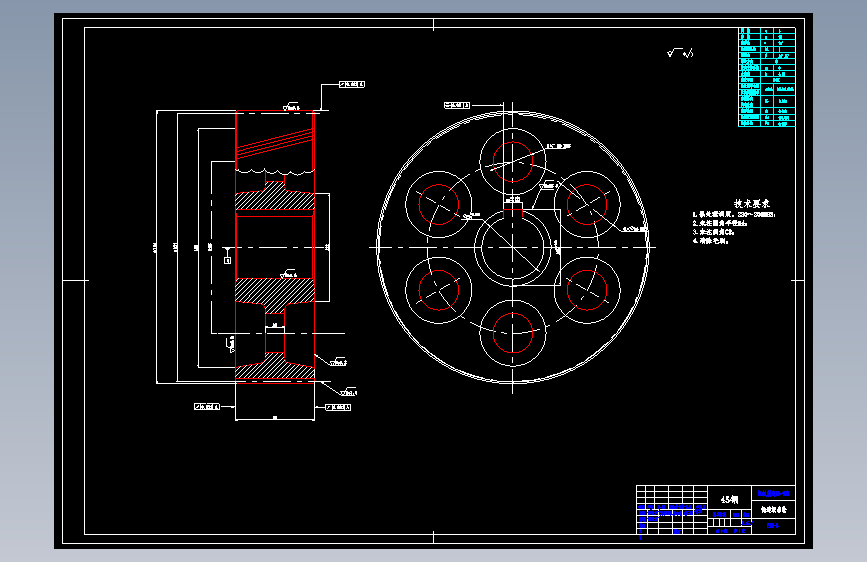867x562 pixels.
Task: Select the face width dimension below section view
Action: click(x=275, y=418)
